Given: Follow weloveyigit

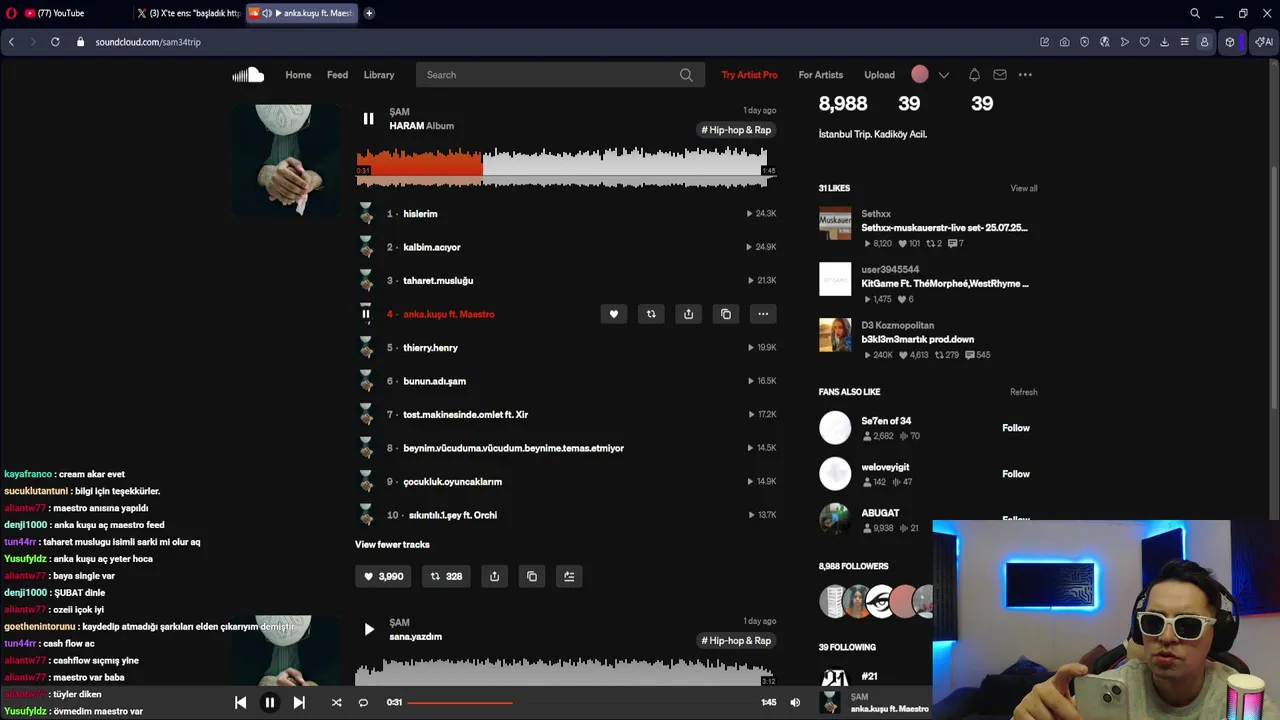Looking at the screenshot, I should [1016, 474].
